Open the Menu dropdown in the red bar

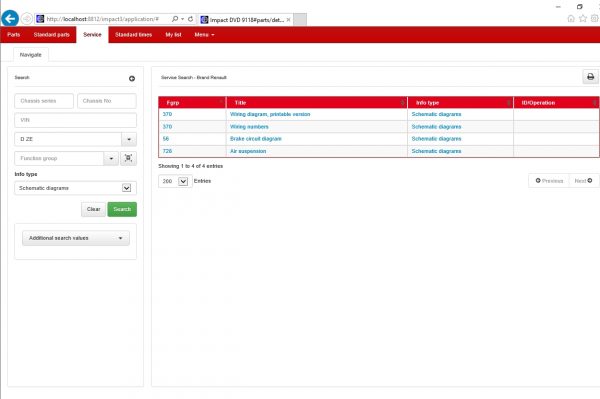click(204, 35)
